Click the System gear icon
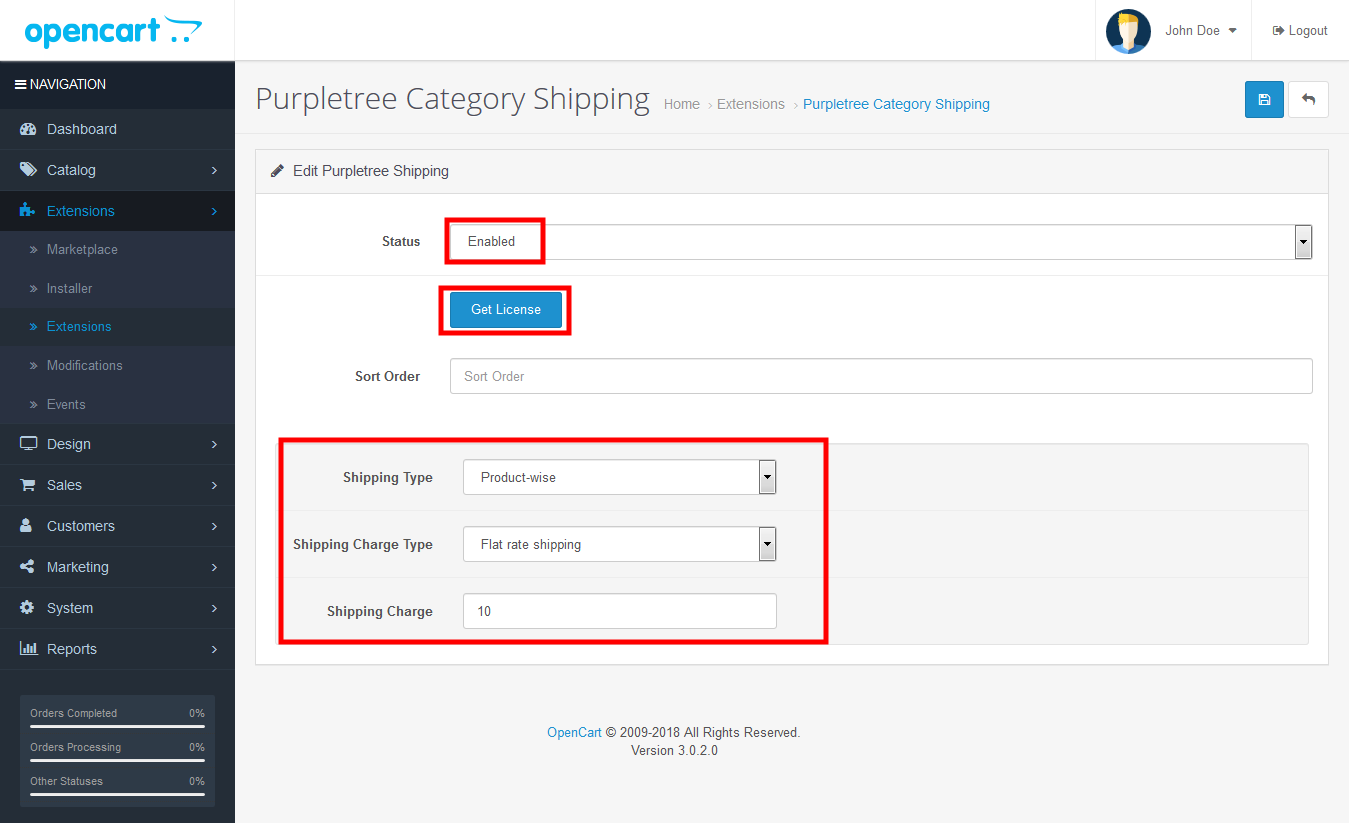 [x=27, y=608]
